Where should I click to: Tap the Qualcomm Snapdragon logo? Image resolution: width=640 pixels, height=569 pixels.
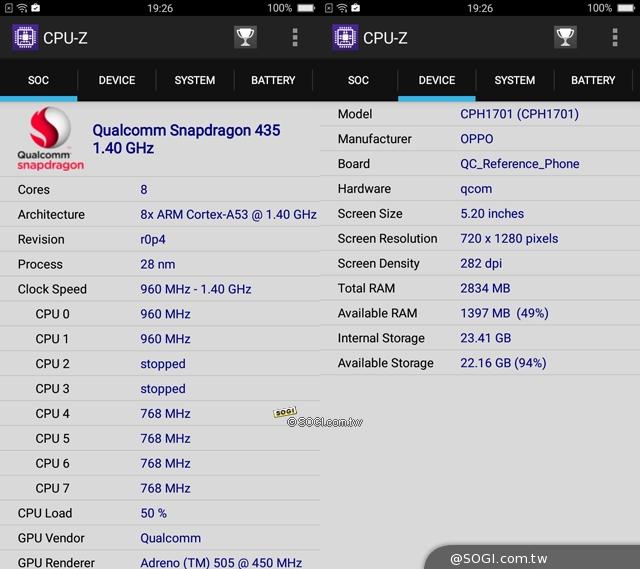click(50, 139)
